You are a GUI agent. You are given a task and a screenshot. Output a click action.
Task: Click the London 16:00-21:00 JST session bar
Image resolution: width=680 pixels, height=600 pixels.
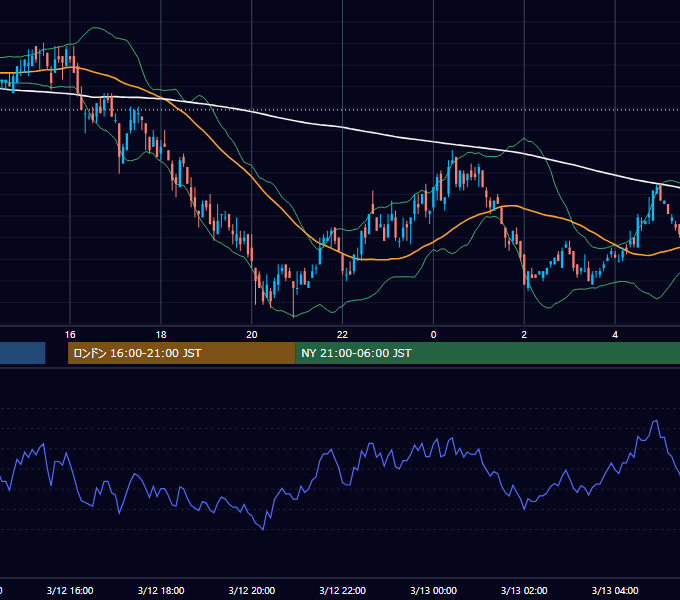coord(182,353)
